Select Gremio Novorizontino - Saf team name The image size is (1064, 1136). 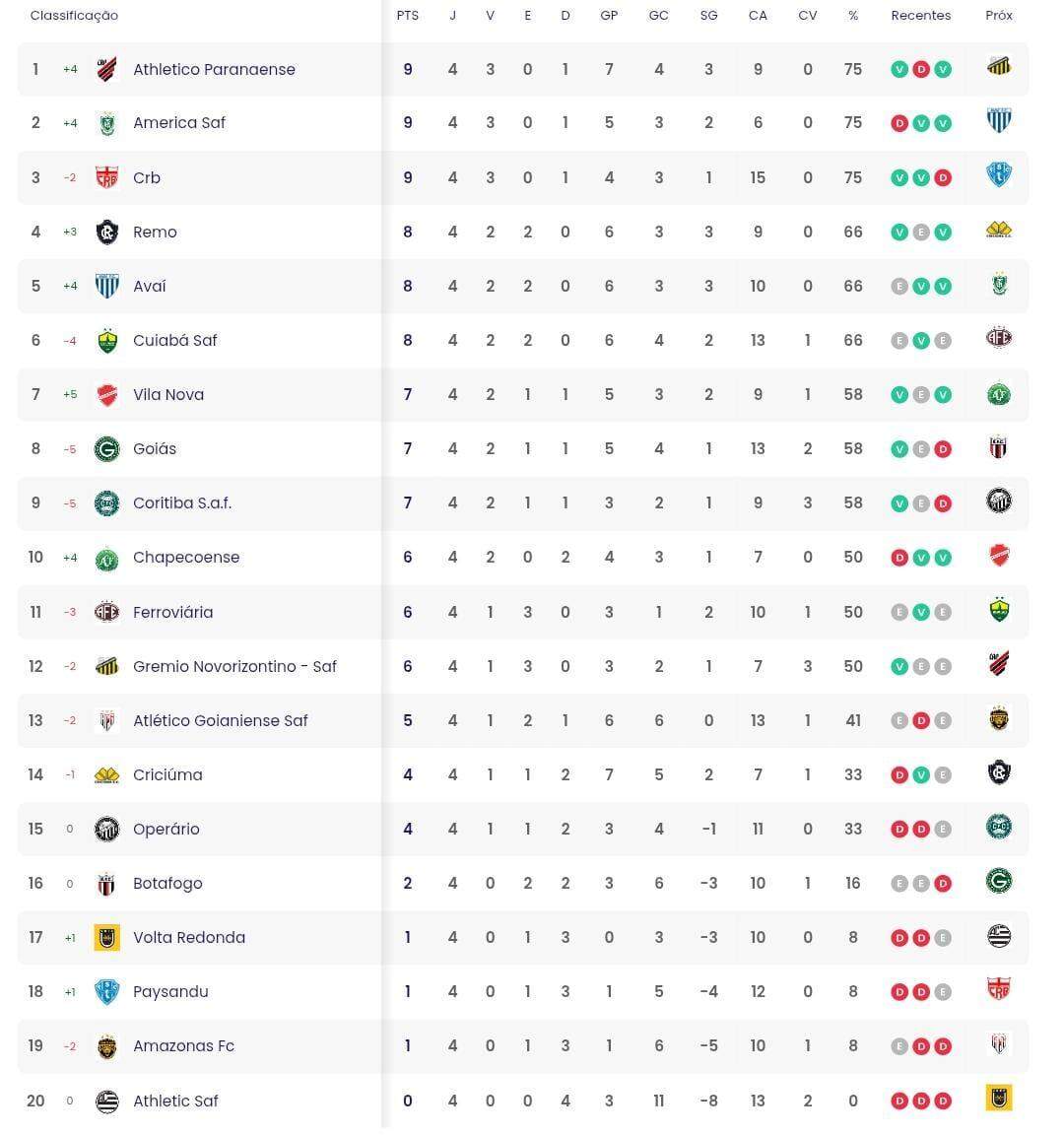234,666
